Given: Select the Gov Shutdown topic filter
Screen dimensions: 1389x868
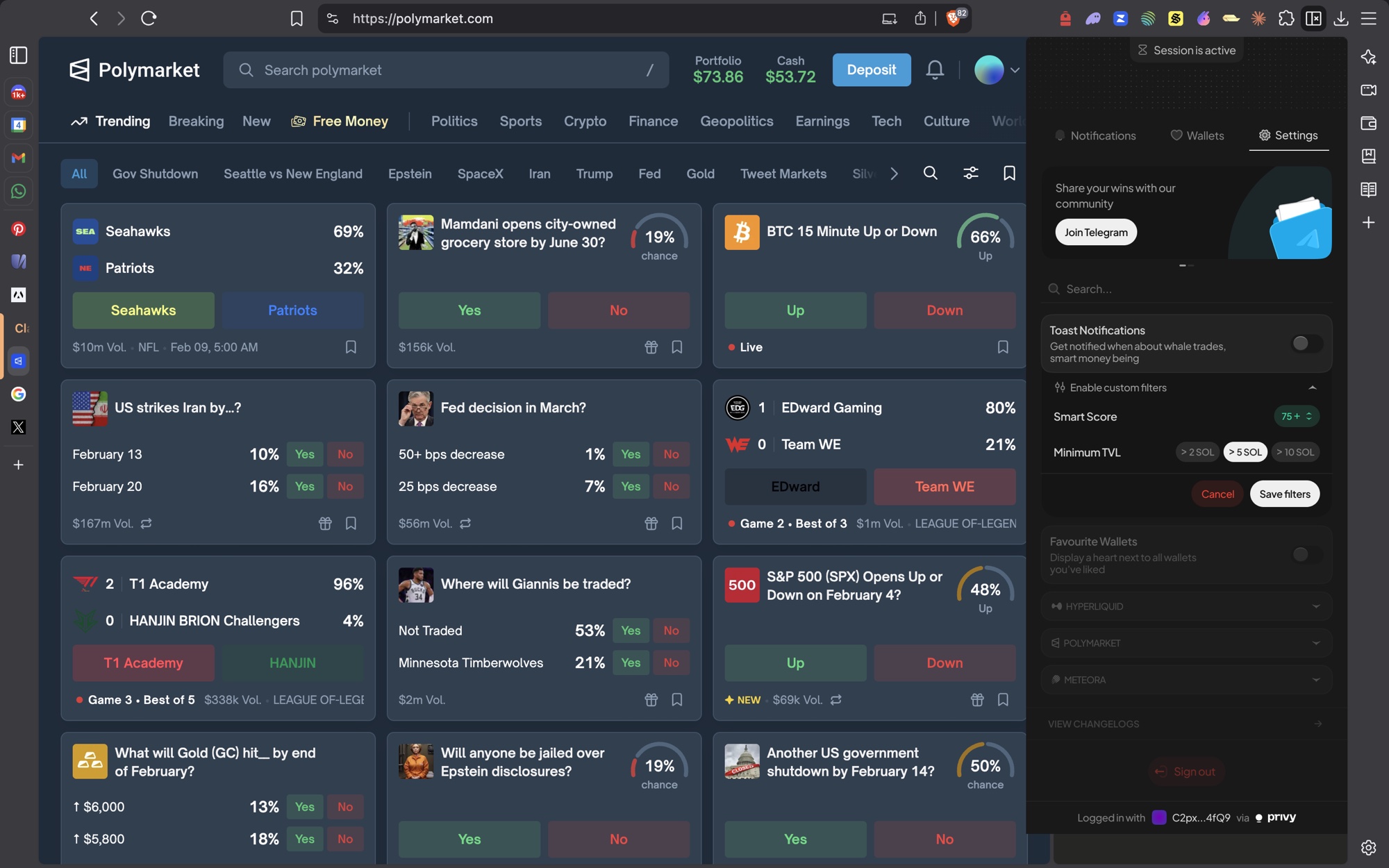Looking at the screenshot, I should click(155, 174).
